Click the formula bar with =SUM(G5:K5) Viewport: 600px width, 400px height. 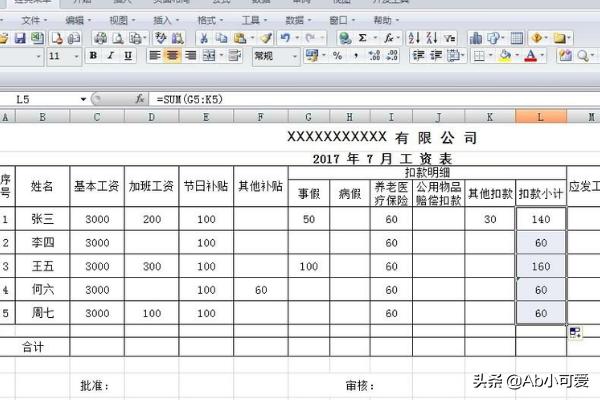374,100
